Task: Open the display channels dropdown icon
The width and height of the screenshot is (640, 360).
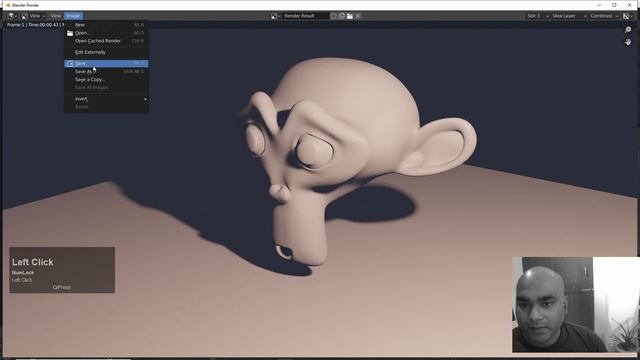Action: tap(627, 16)
